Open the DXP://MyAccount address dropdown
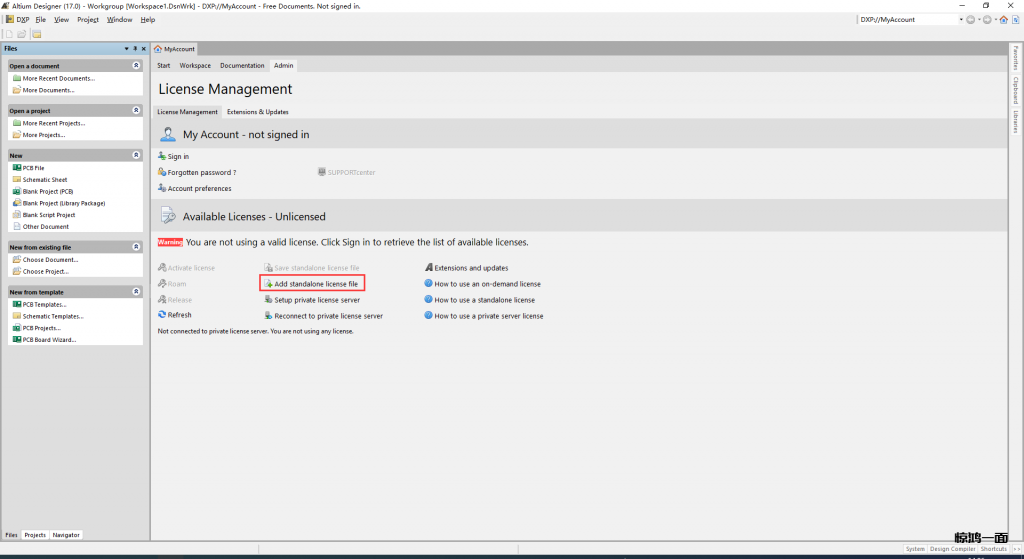Screen dimensions: 1024x559 (961, 19)
